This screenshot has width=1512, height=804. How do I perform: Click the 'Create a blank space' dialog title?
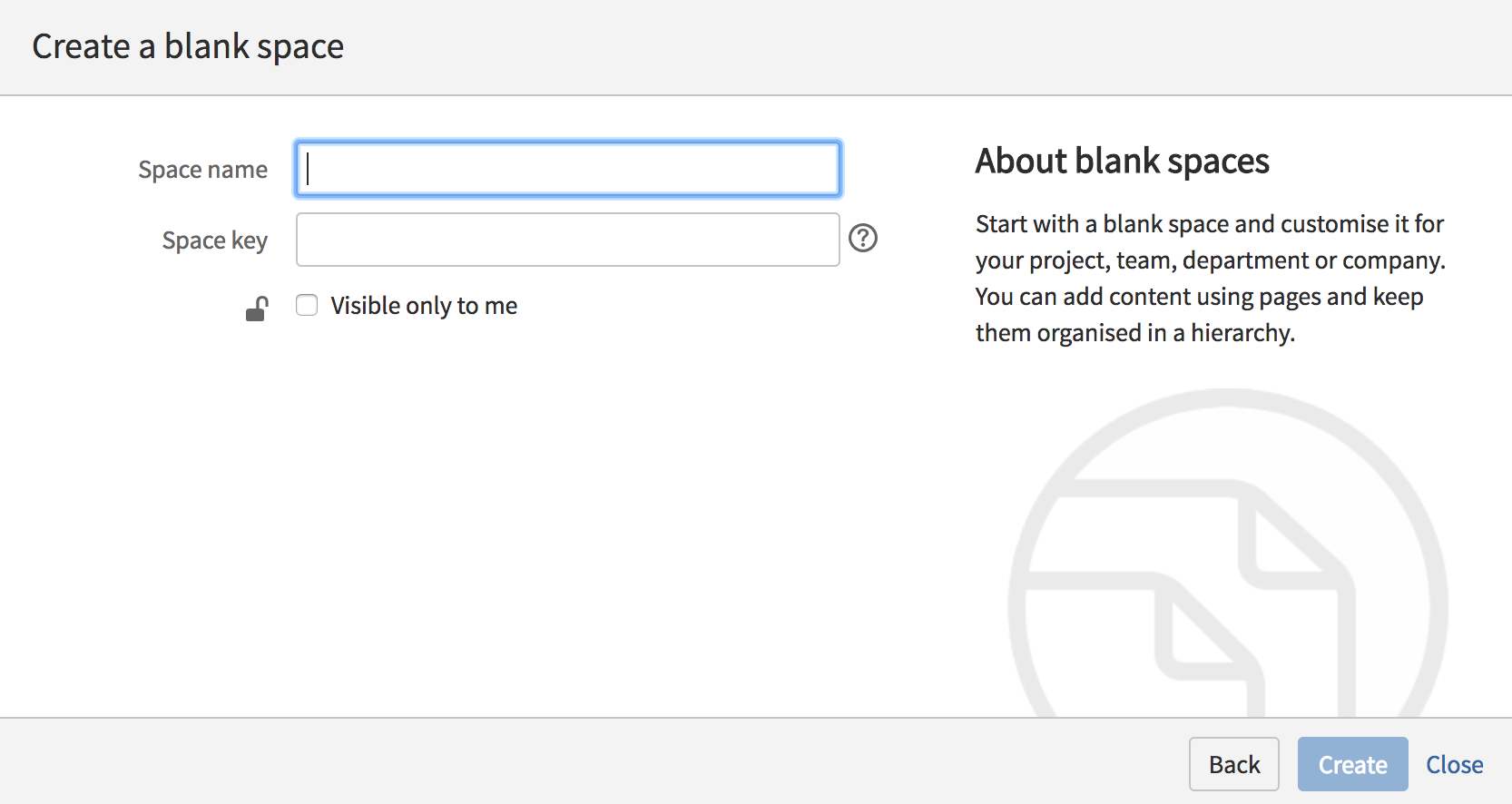[x=188, y=46]
